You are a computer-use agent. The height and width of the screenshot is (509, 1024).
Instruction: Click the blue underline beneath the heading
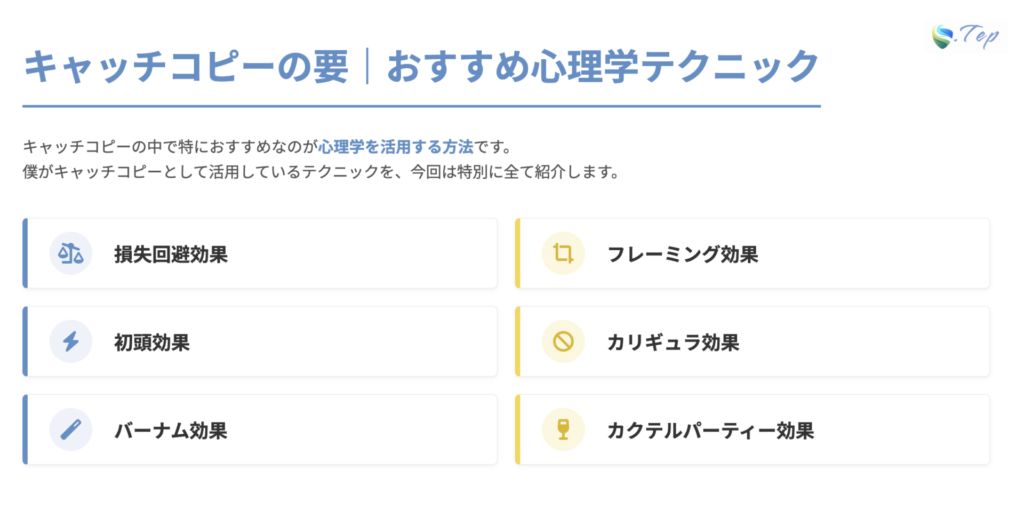pyautogui.click(x=421, y=105)
